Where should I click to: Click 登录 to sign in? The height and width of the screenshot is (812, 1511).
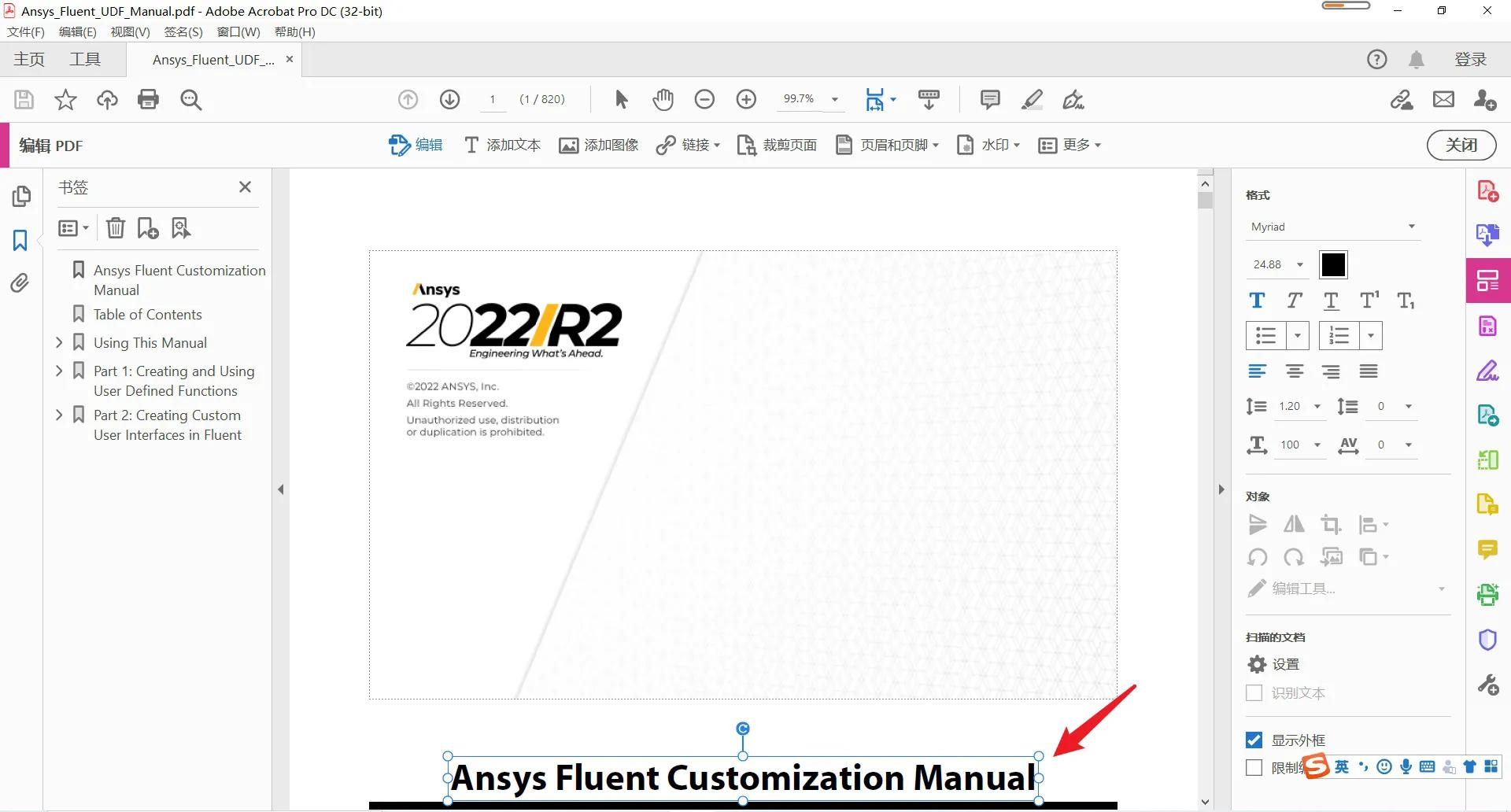[x=1470, y=60]
